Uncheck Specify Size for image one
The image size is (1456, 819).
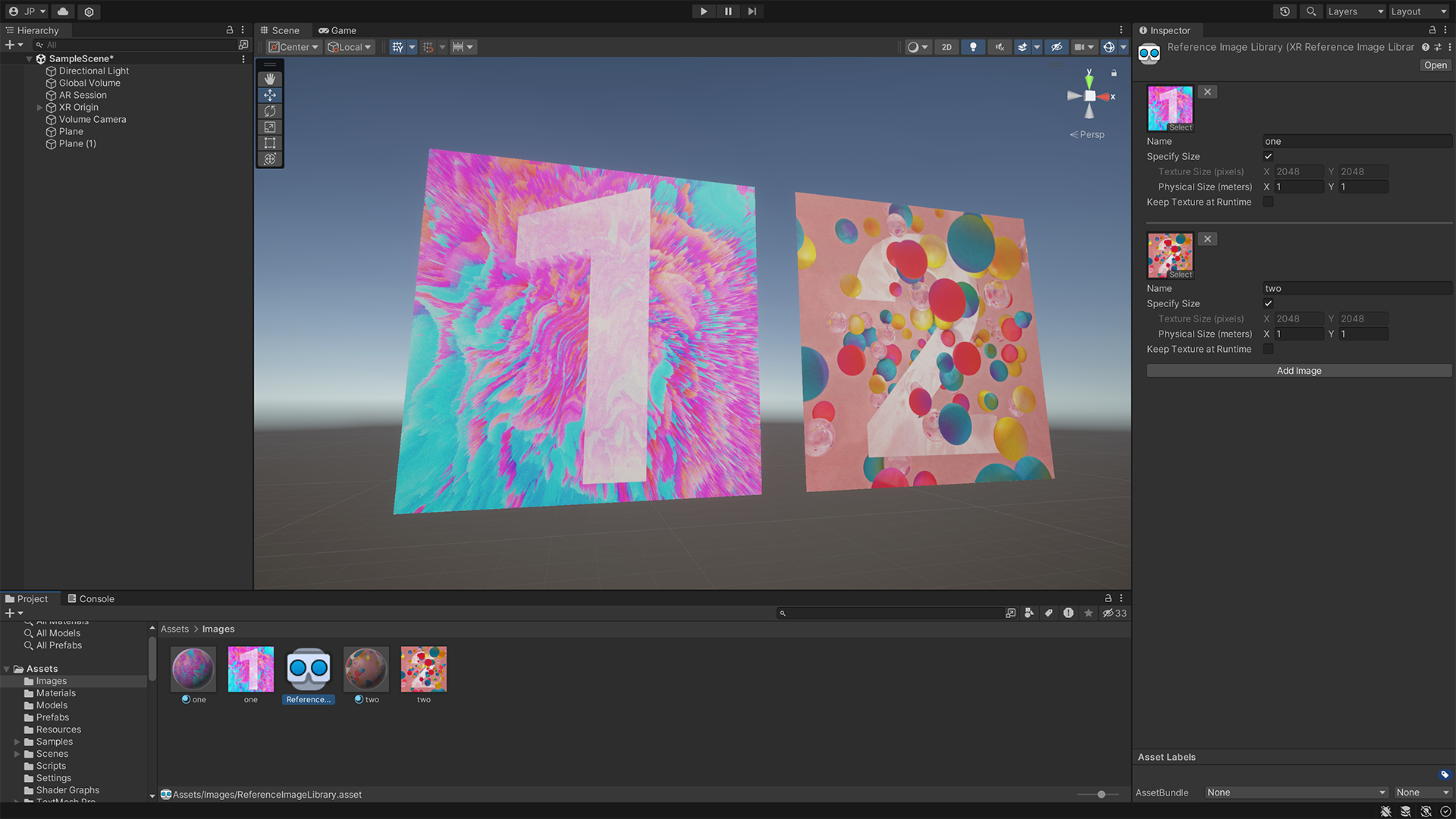click(1268, 156)
